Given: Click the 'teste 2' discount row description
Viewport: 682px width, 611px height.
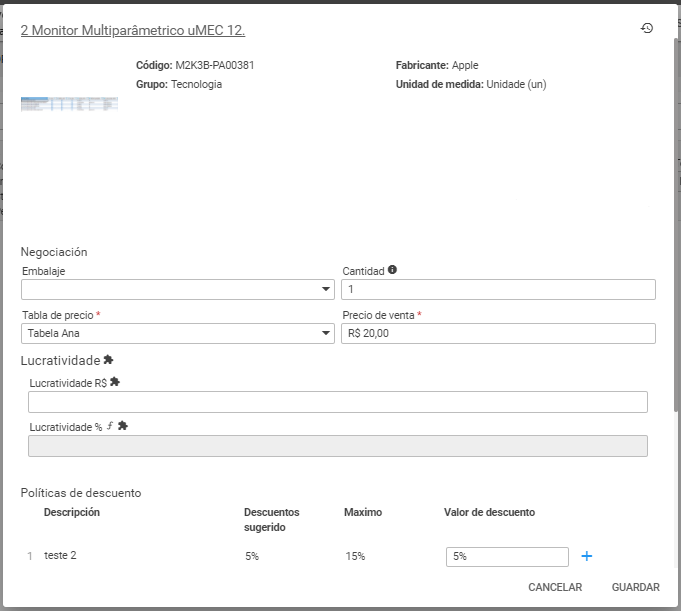Looking at the screenshot, I should coord(60,555).
